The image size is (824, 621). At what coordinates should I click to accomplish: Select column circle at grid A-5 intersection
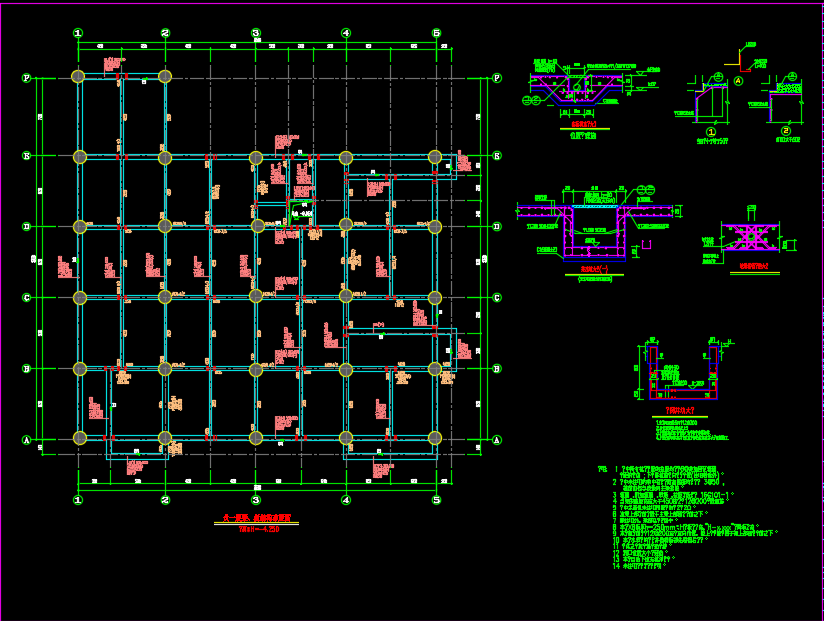435,438
